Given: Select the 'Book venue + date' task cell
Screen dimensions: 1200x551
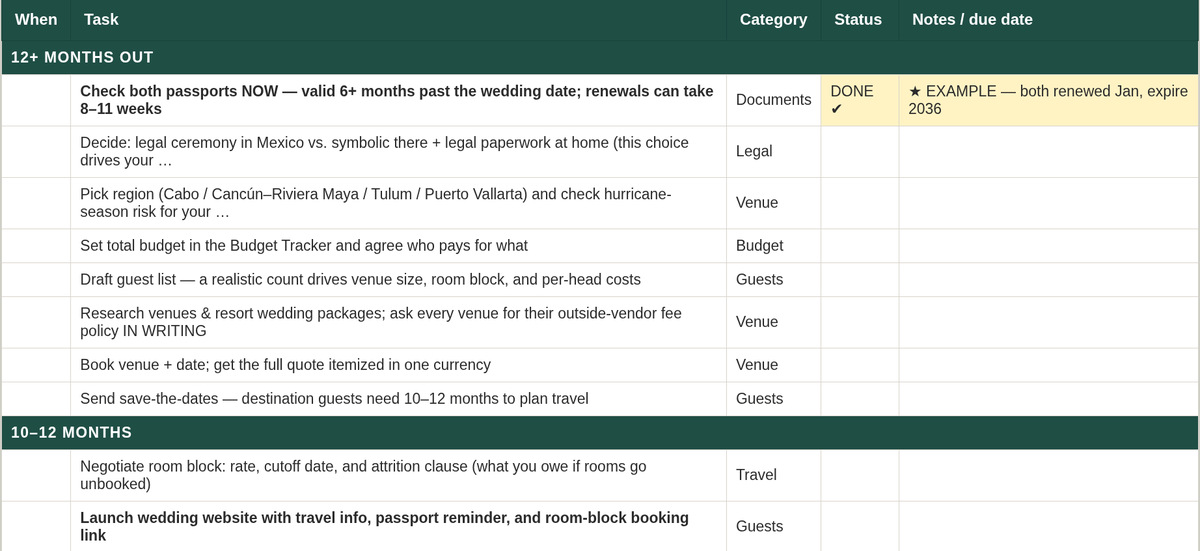Looking at the screenshot, I should tap(399, 365).
